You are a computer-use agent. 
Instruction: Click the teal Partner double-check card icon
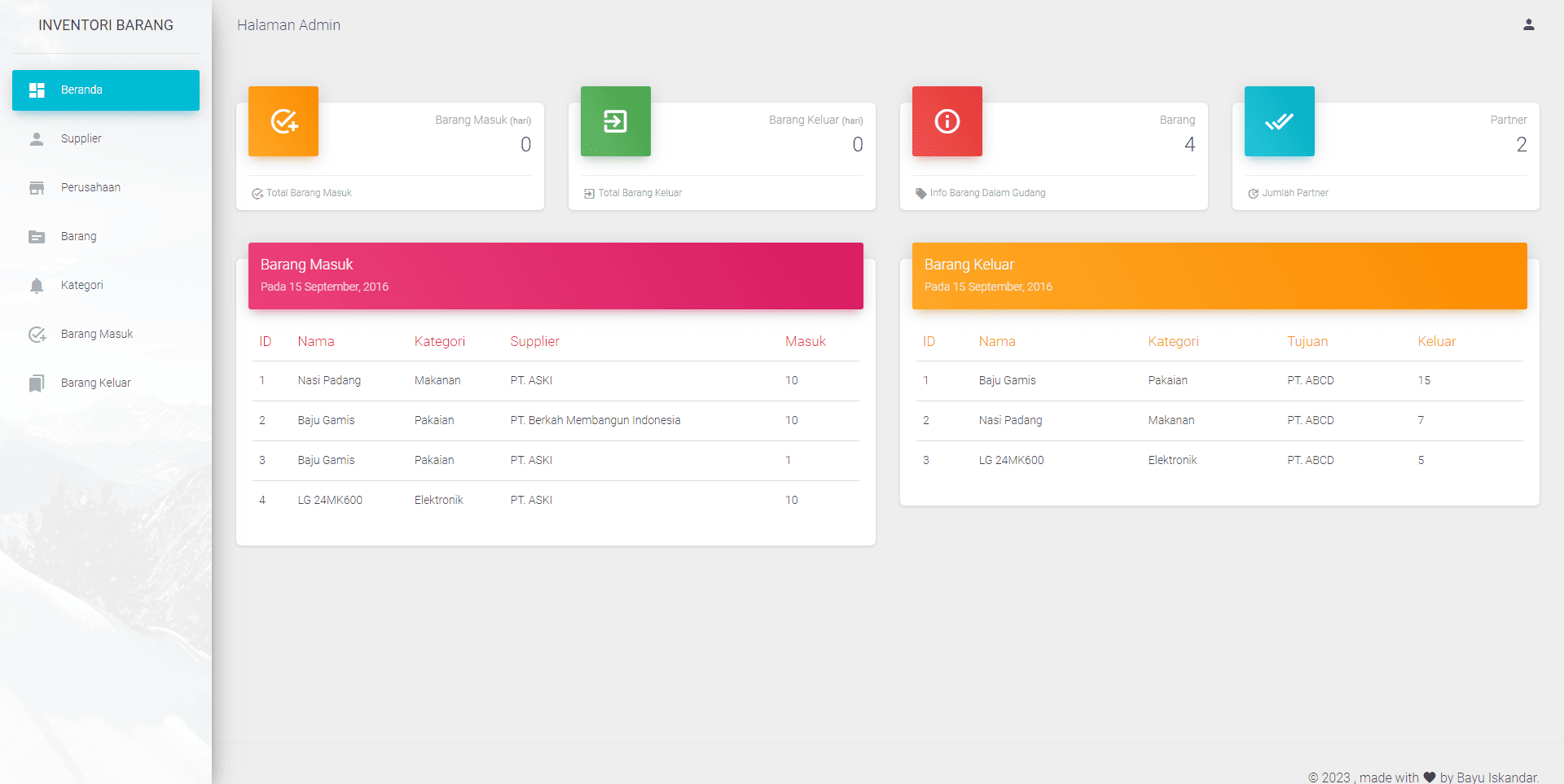point(1280,121)
